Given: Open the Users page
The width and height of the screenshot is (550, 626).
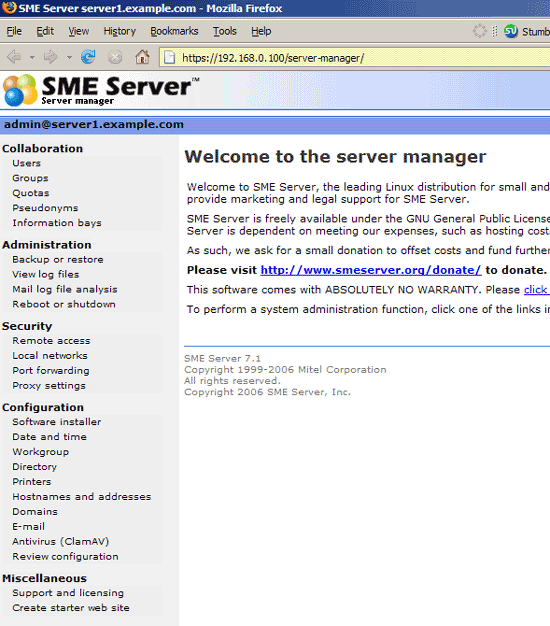Looking at the screenshot, I should click(26, 163).
